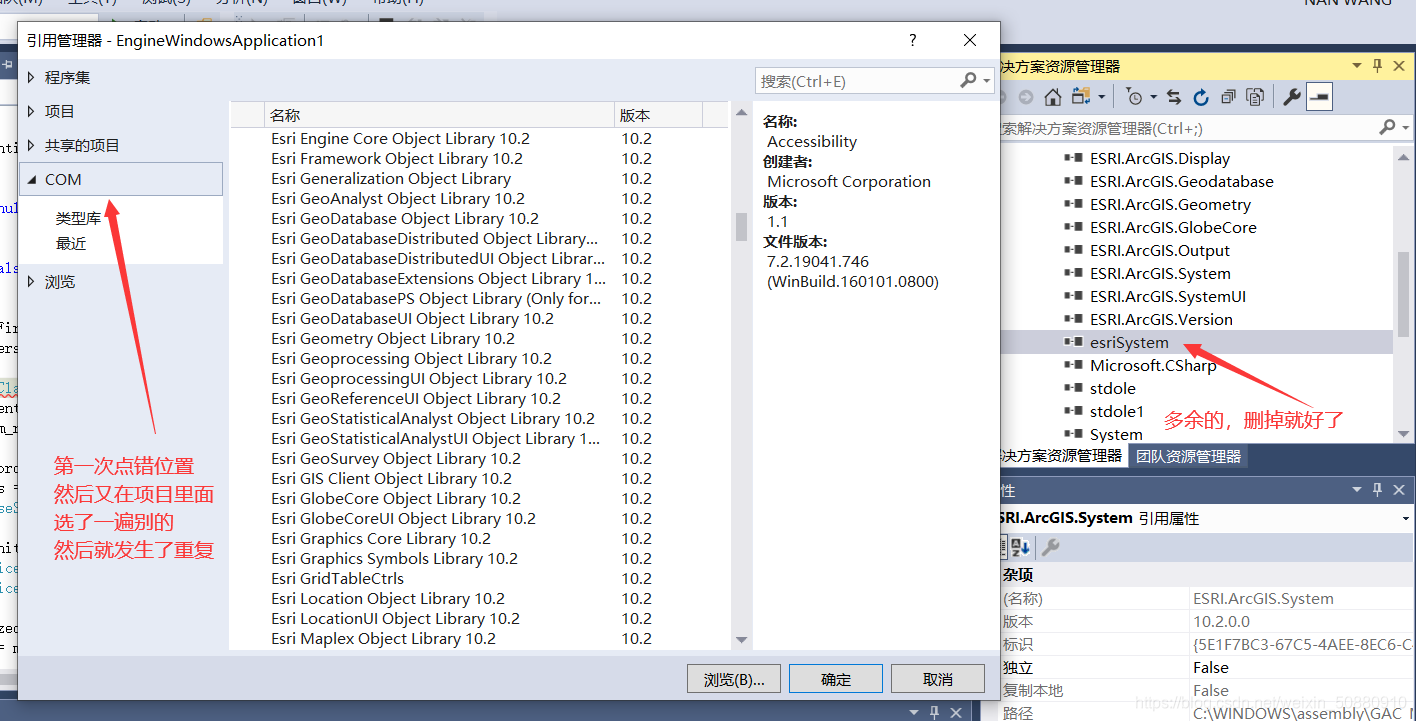
Task: Open the Properties window options dropdown
Action: (1357, 490)
